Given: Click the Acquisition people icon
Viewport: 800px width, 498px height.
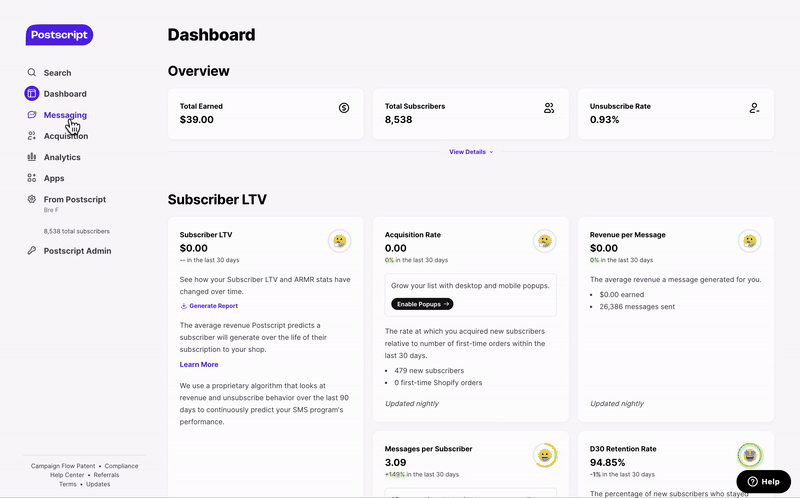Looking at the screenshot, I should [32, 136].
